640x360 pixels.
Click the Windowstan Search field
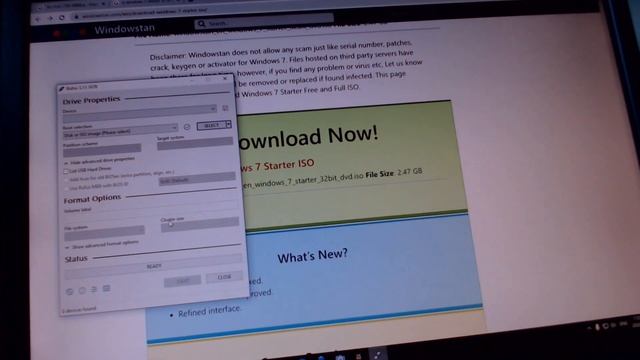pos(264,22)
